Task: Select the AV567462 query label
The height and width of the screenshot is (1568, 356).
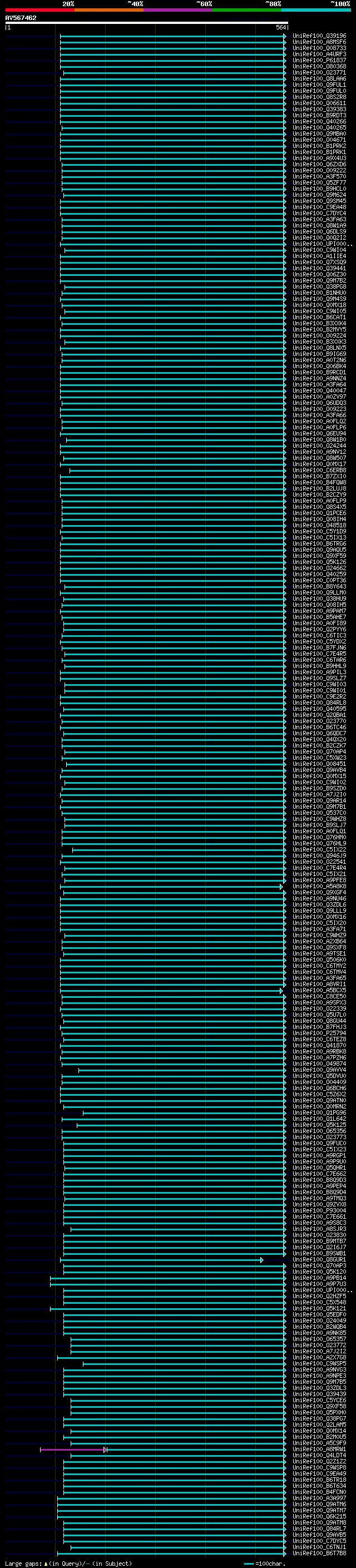Action: (21, 18)
